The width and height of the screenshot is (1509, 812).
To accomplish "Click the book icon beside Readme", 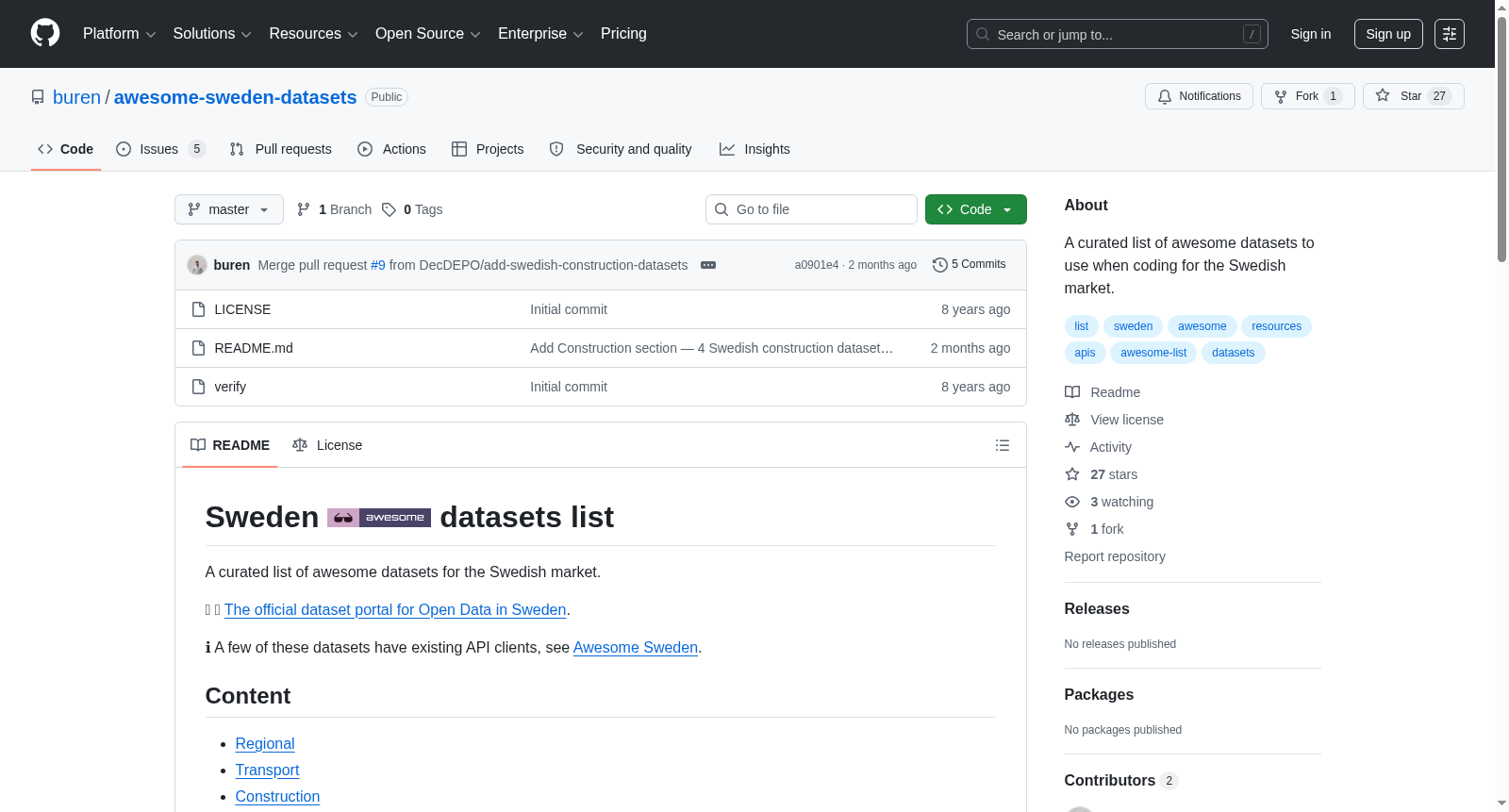I will click(x=1072, y=392).
